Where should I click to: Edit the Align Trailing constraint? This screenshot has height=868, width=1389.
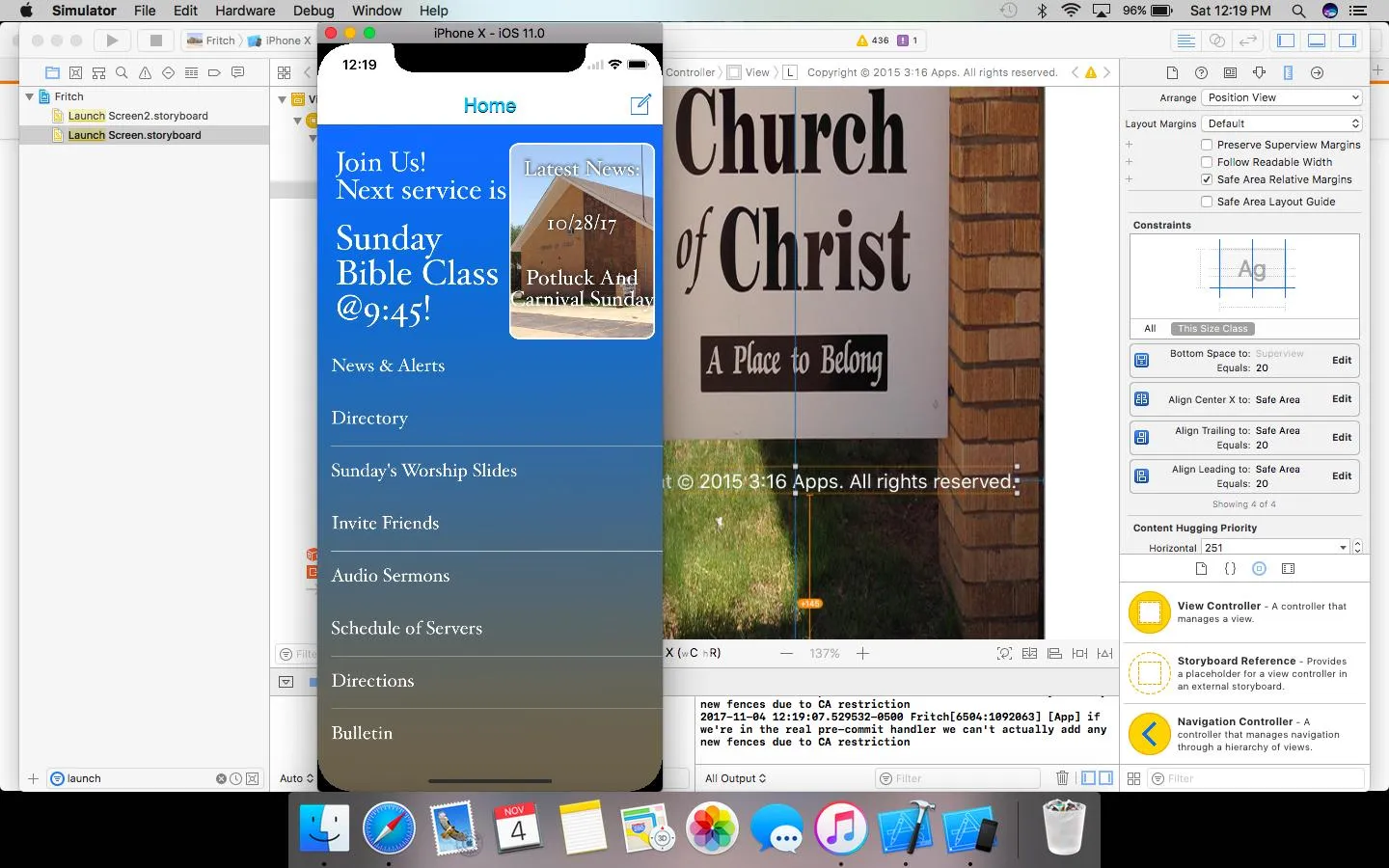coord(1342,437)
